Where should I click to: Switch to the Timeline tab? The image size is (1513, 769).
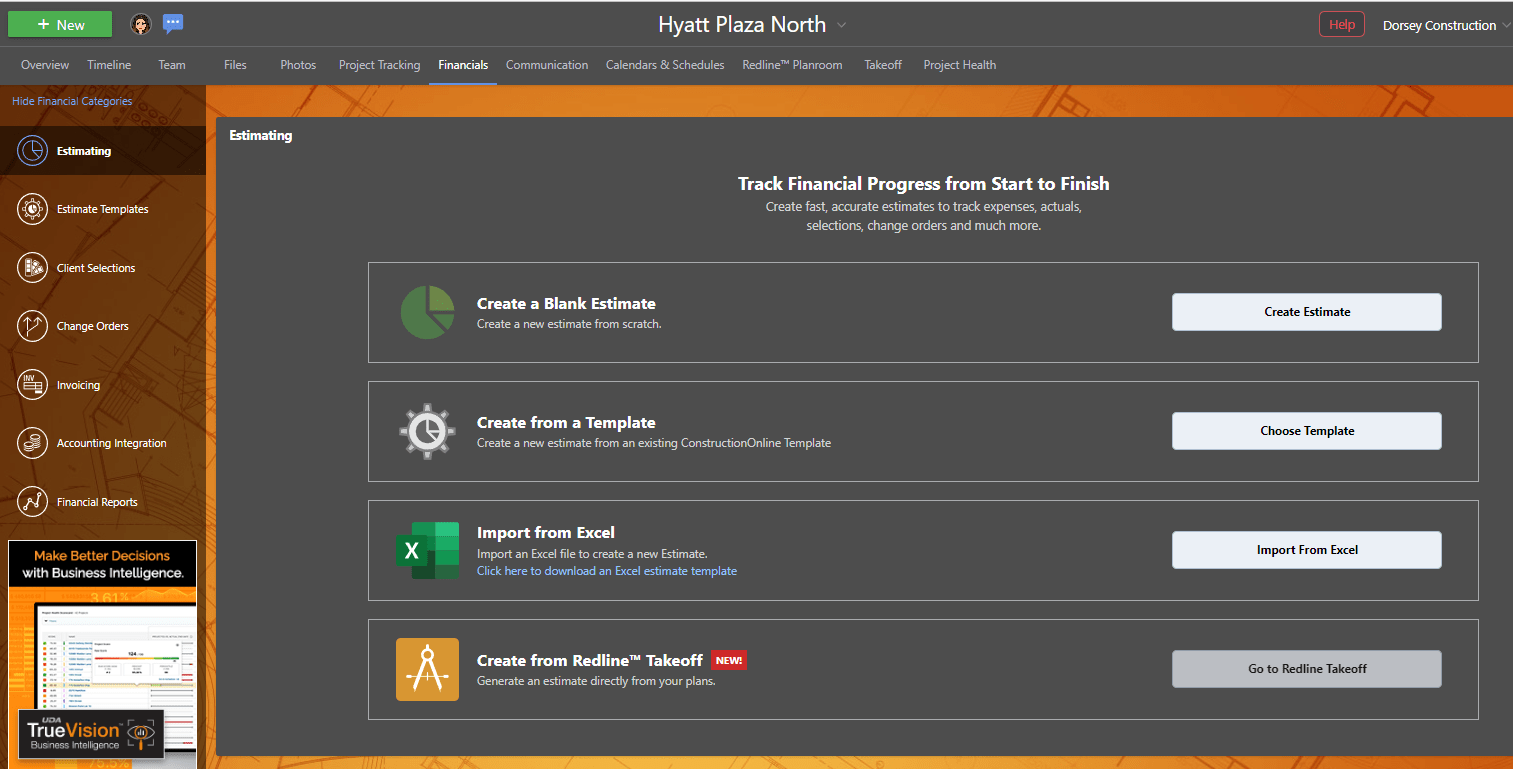109,65
